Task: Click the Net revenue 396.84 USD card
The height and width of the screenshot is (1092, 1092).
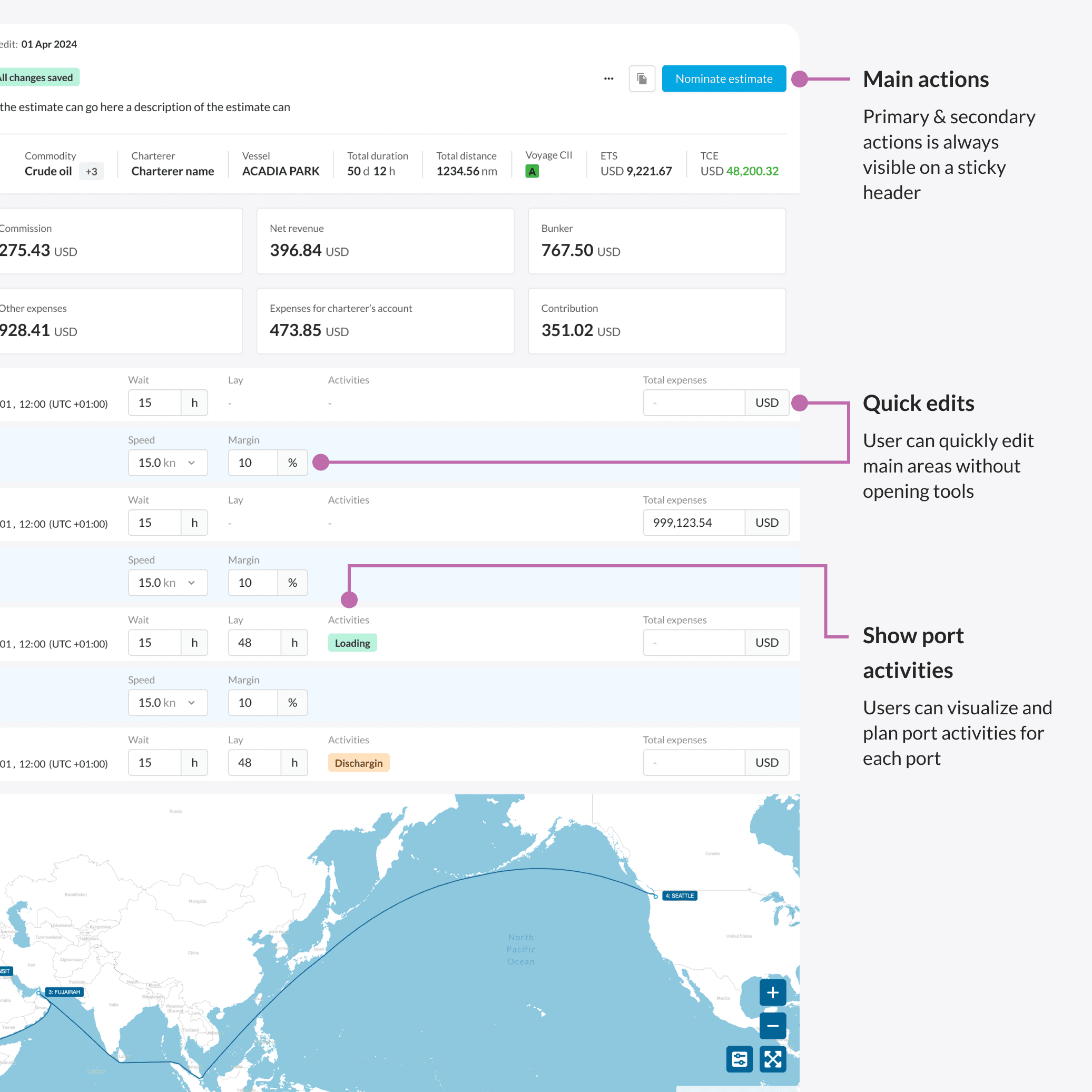Action: [x=386, y=241]
